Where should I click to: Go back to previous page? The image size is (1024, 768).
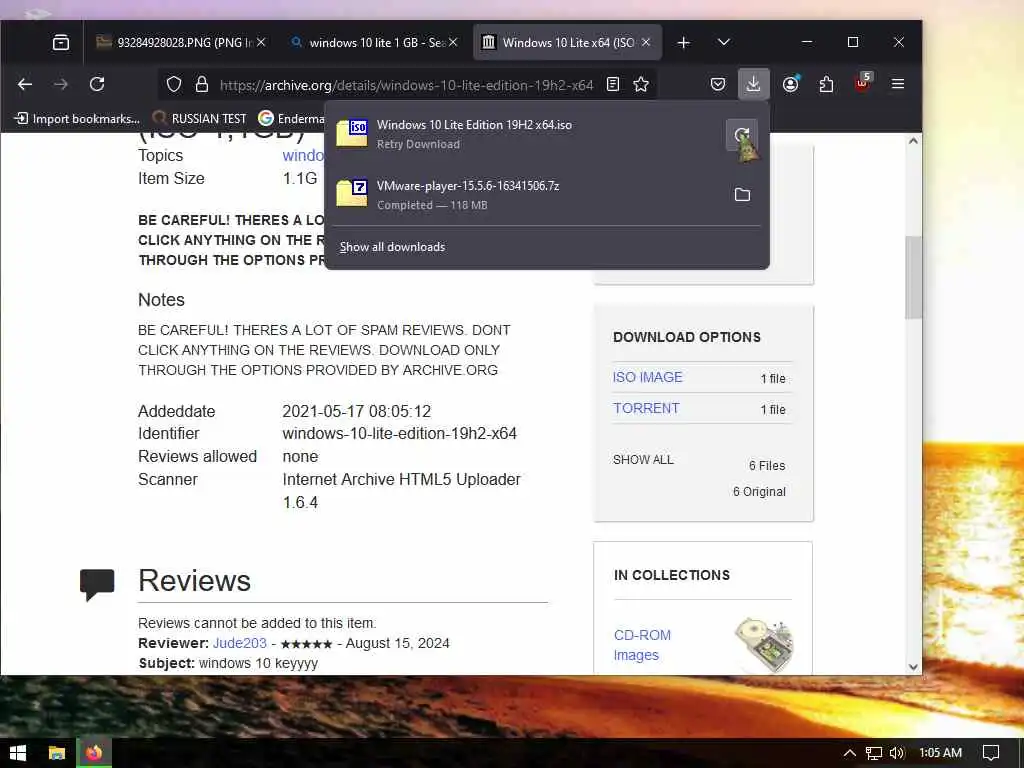[25, 84]
